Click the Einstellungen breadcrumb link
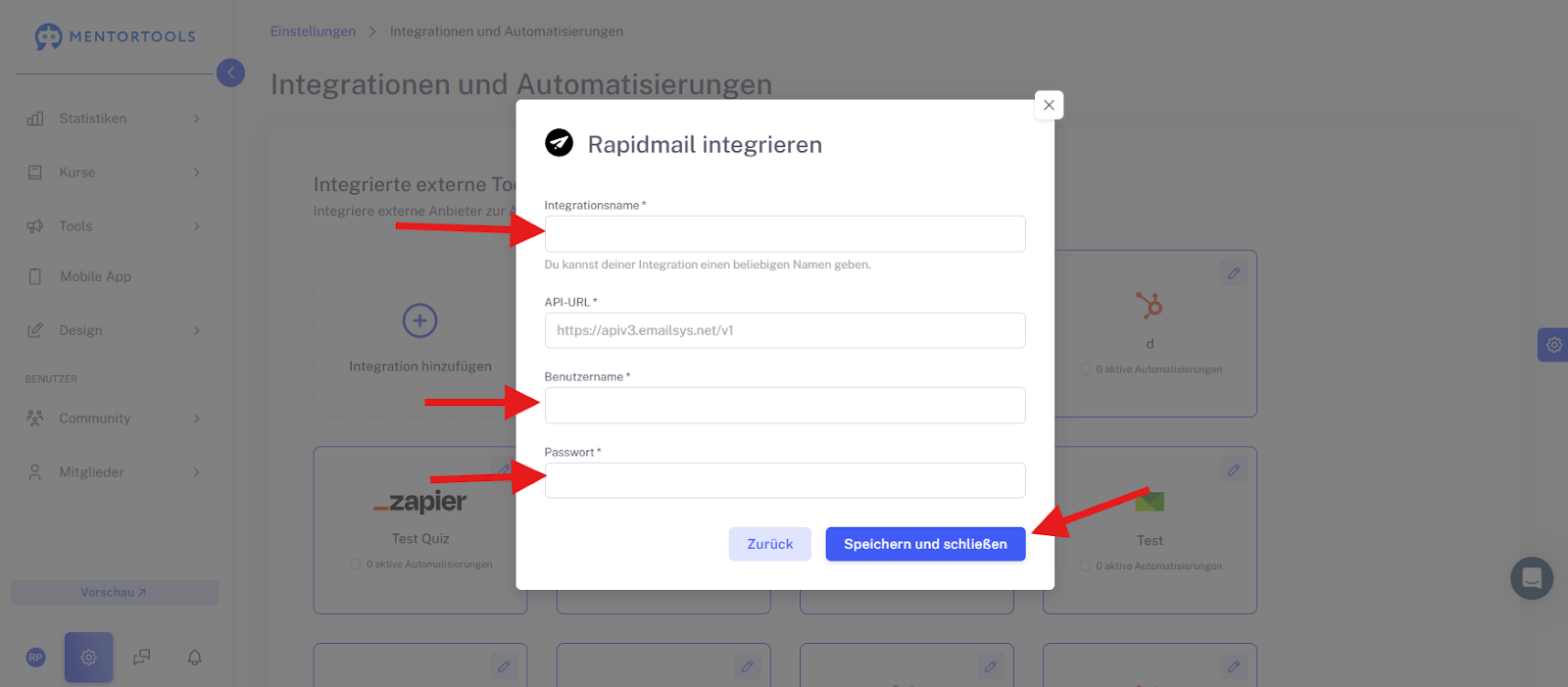1568x687 pixels. [x=313, y=31]
